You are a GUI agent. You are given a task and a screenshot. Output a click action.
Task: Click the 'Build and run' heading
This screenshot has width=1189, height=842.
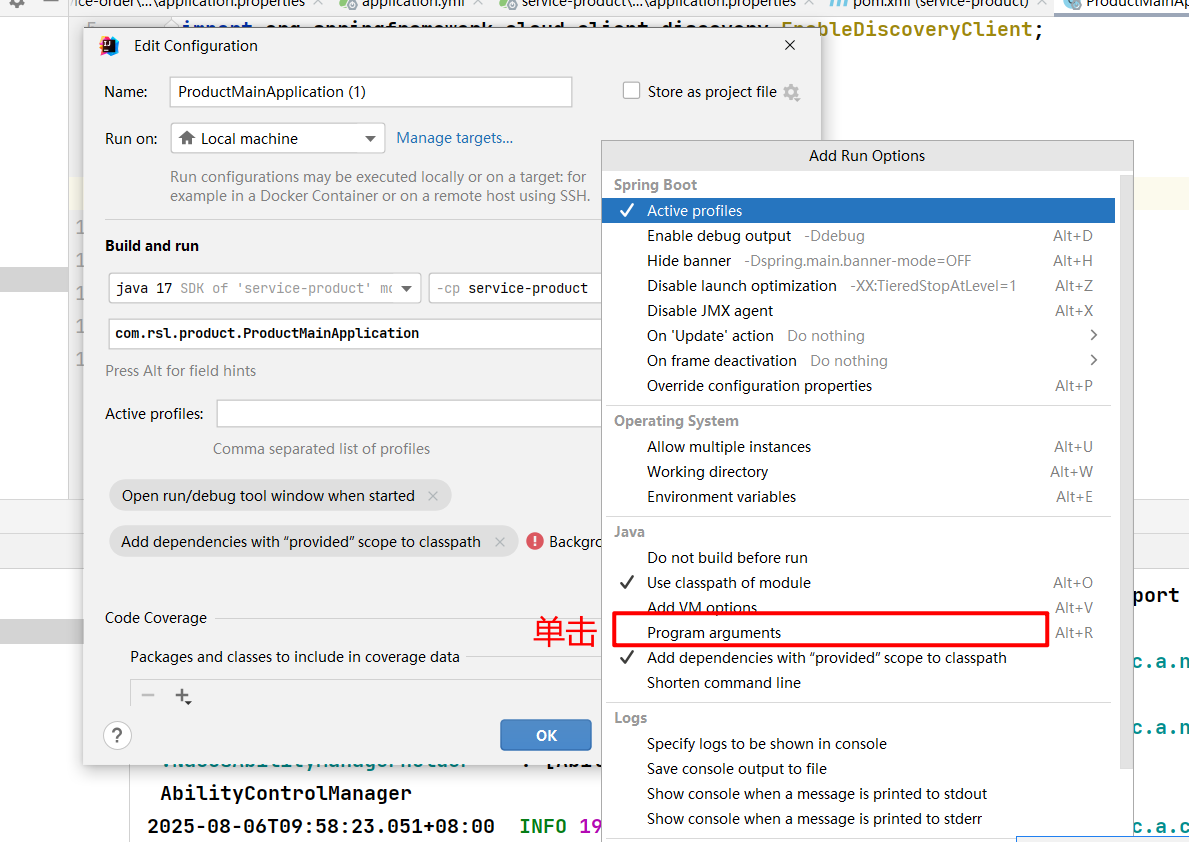coord(152,246)
